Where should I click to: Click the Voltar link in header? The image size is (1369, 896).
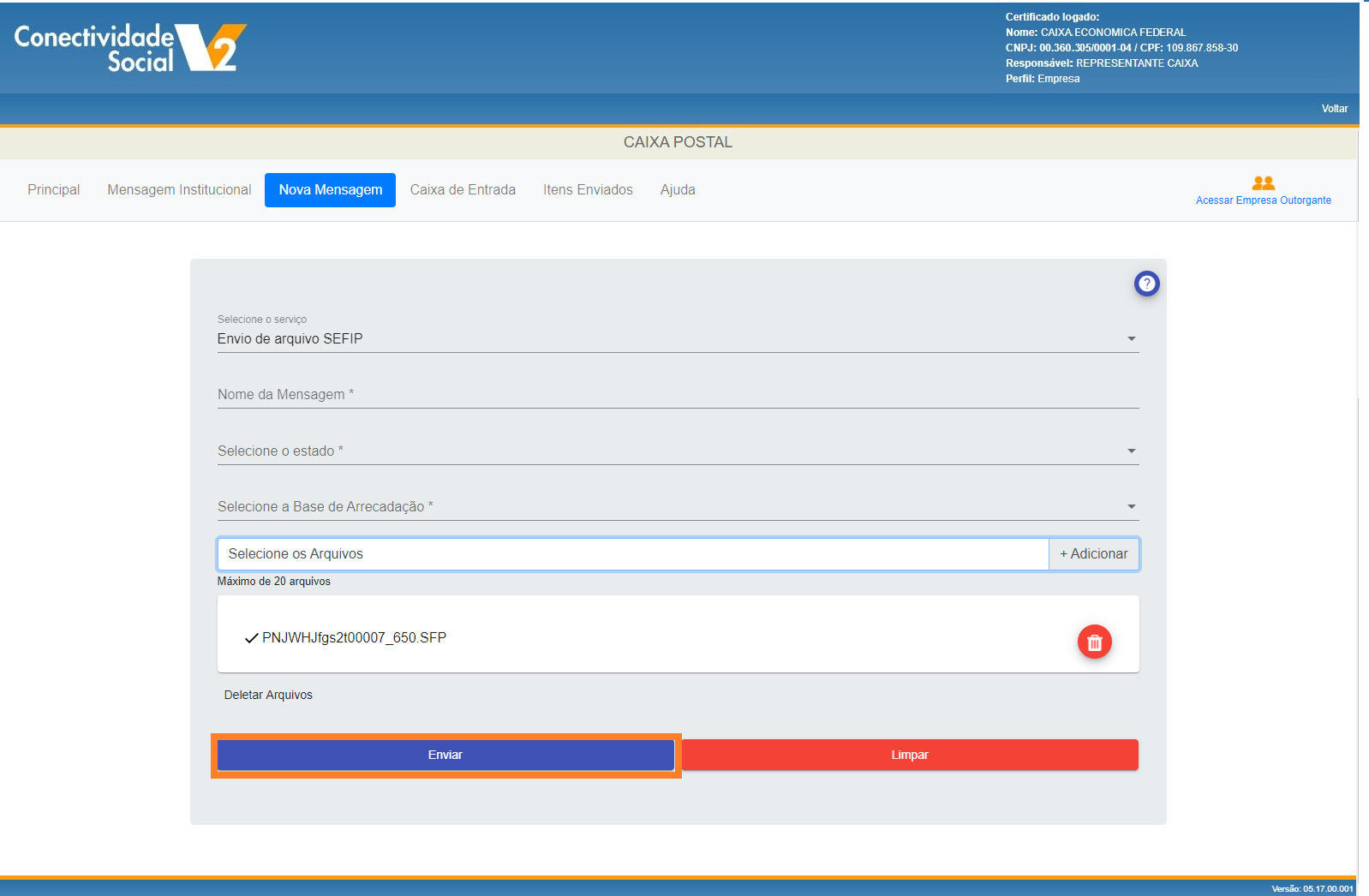[1334, 109]
